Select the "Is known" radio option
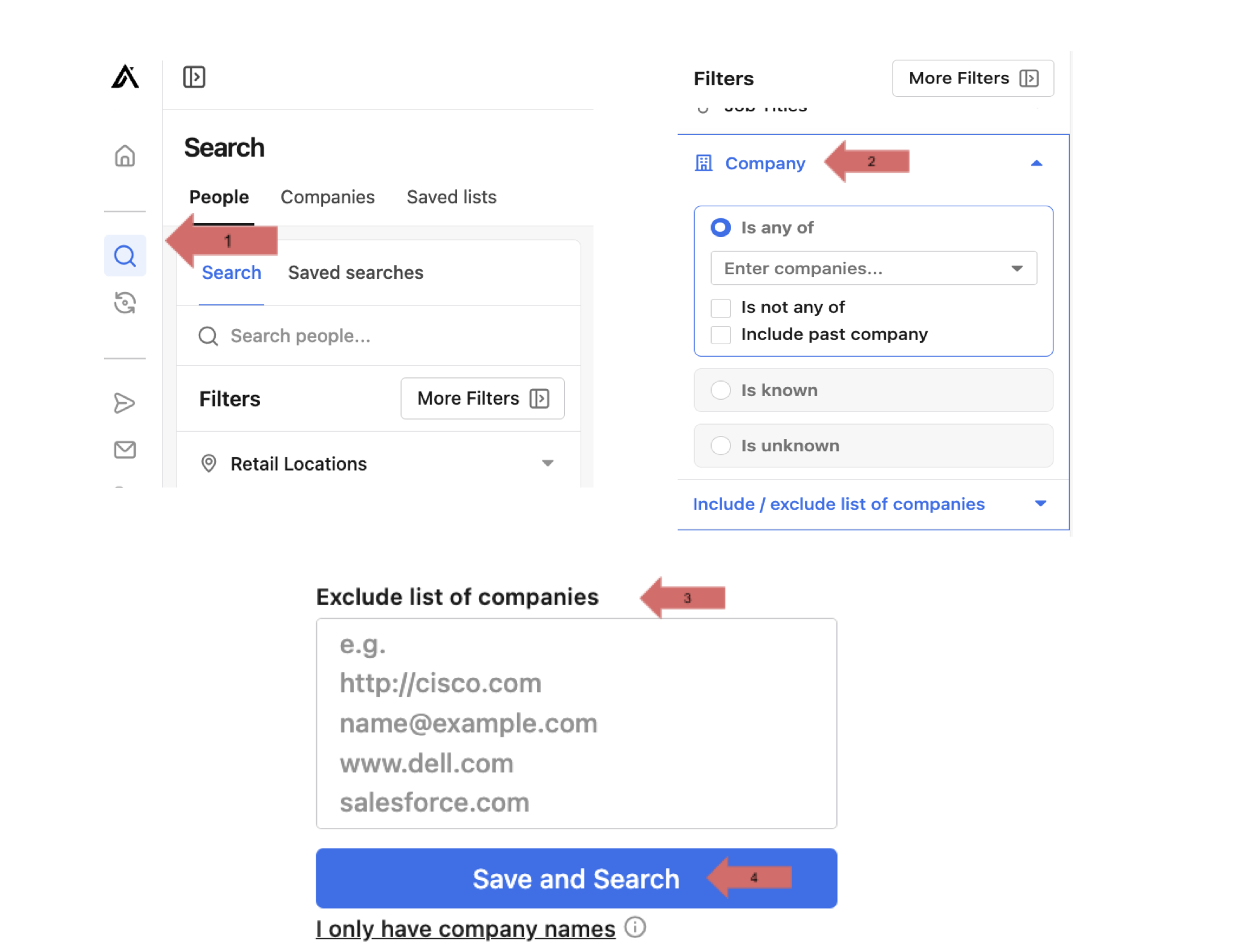This screenshot has width=1247, height=952. 720,390
